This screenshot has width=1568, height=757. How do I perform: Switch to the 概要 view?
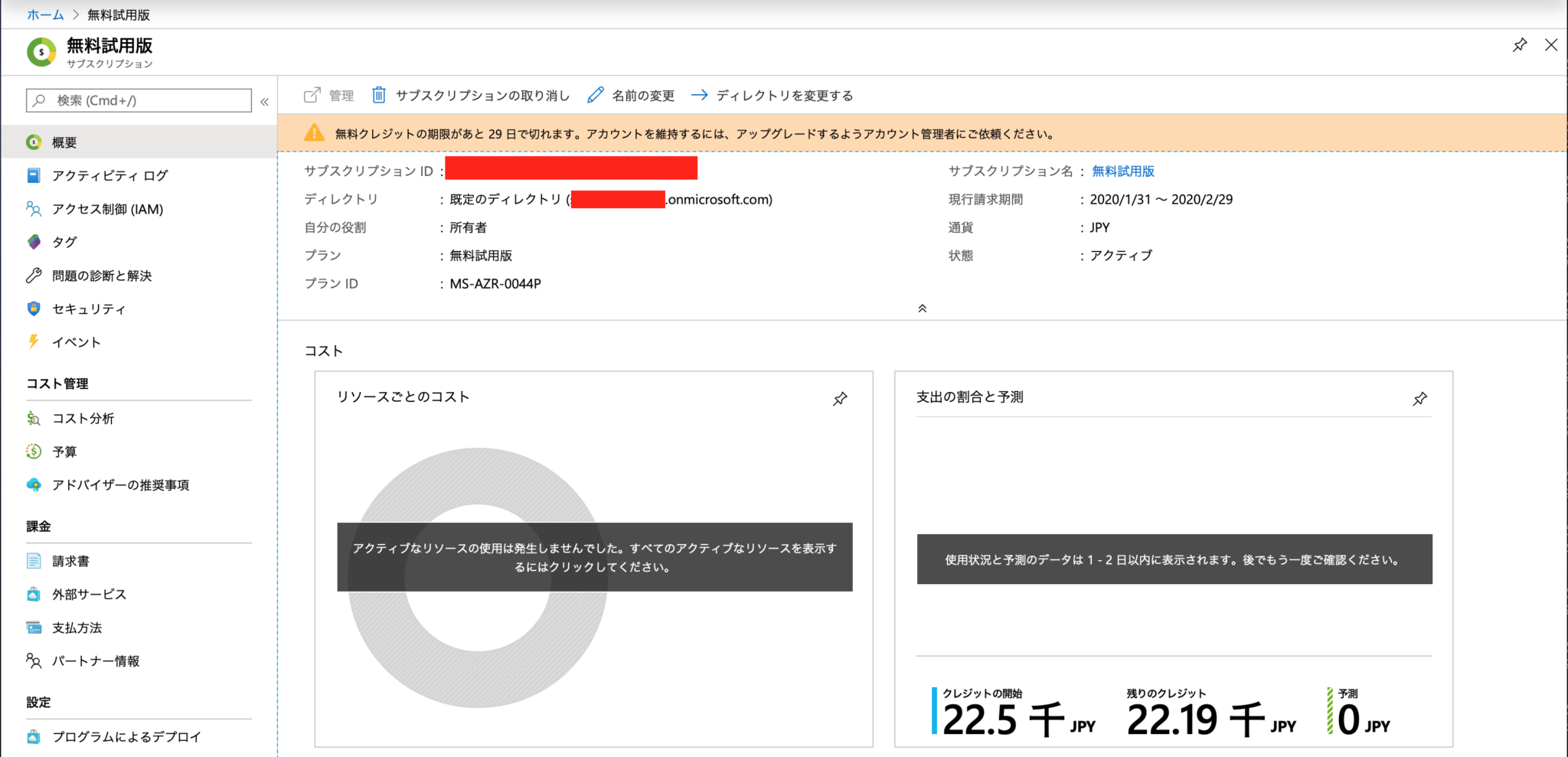[64, 142]
